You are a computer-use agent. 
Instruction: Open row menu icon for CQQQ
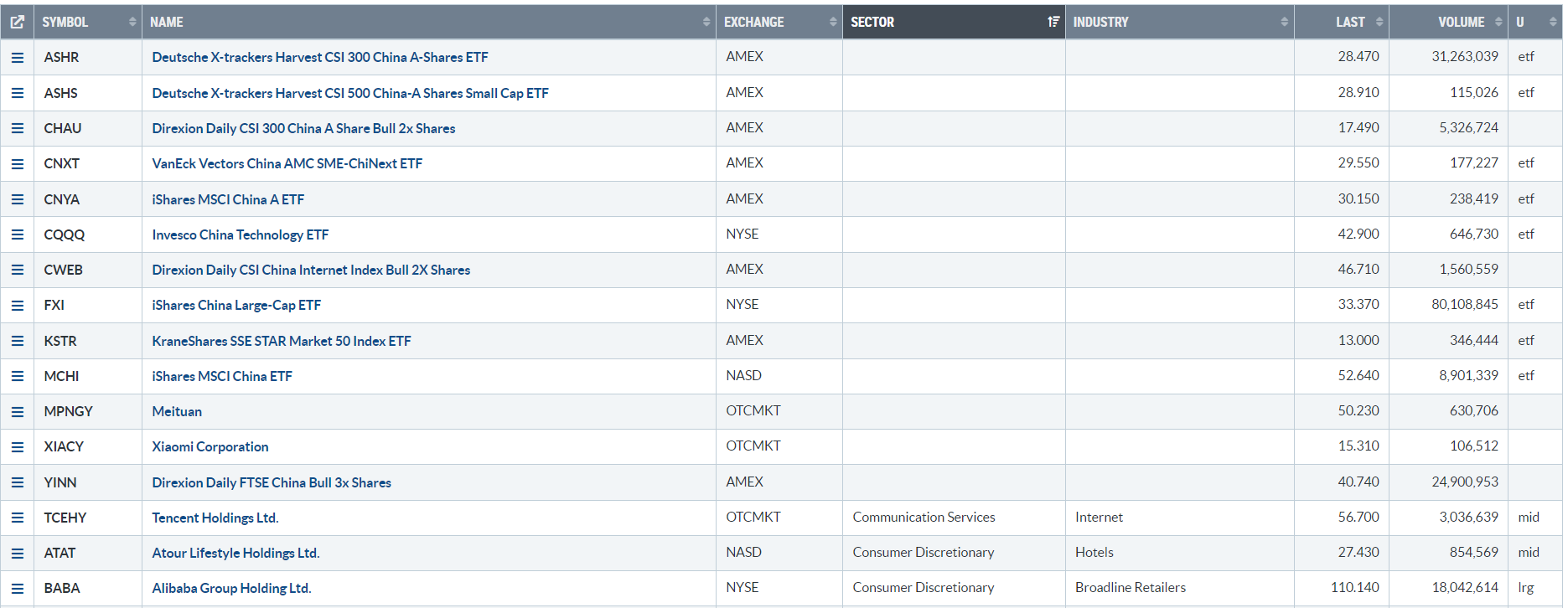click(x=17, y=234)
